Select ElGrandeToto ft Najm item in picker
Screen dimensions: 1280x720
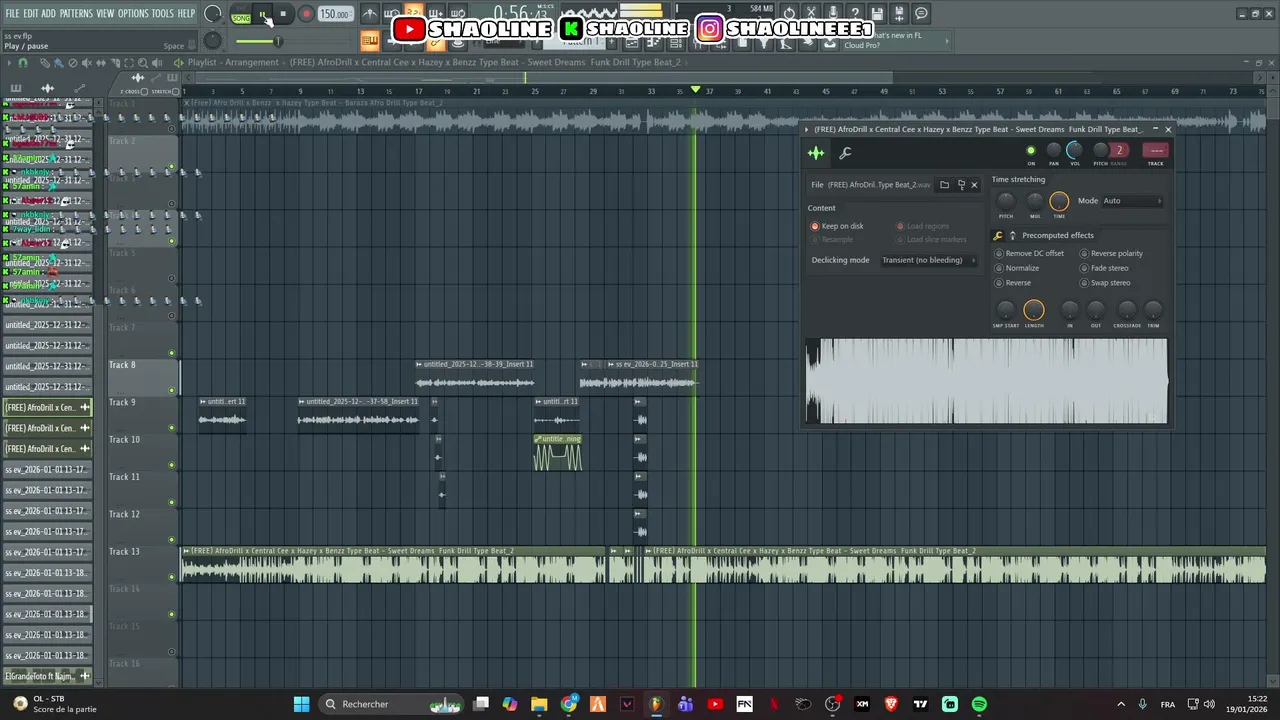[x=47, y=677]
